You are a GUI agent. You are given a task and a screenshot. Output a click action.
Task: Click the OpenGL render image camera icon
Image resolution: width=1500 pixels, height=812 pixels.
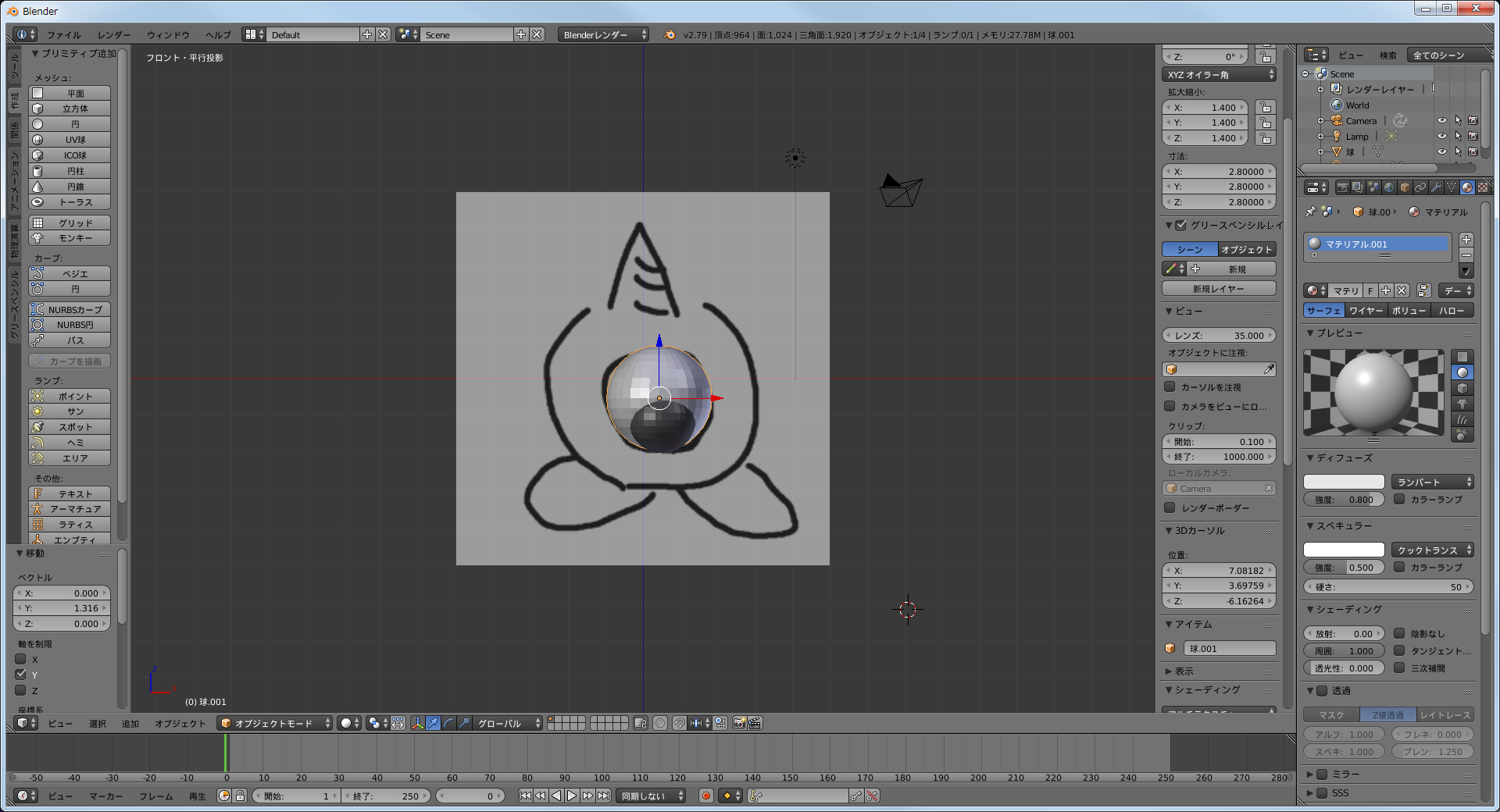[x=739, y=723]
